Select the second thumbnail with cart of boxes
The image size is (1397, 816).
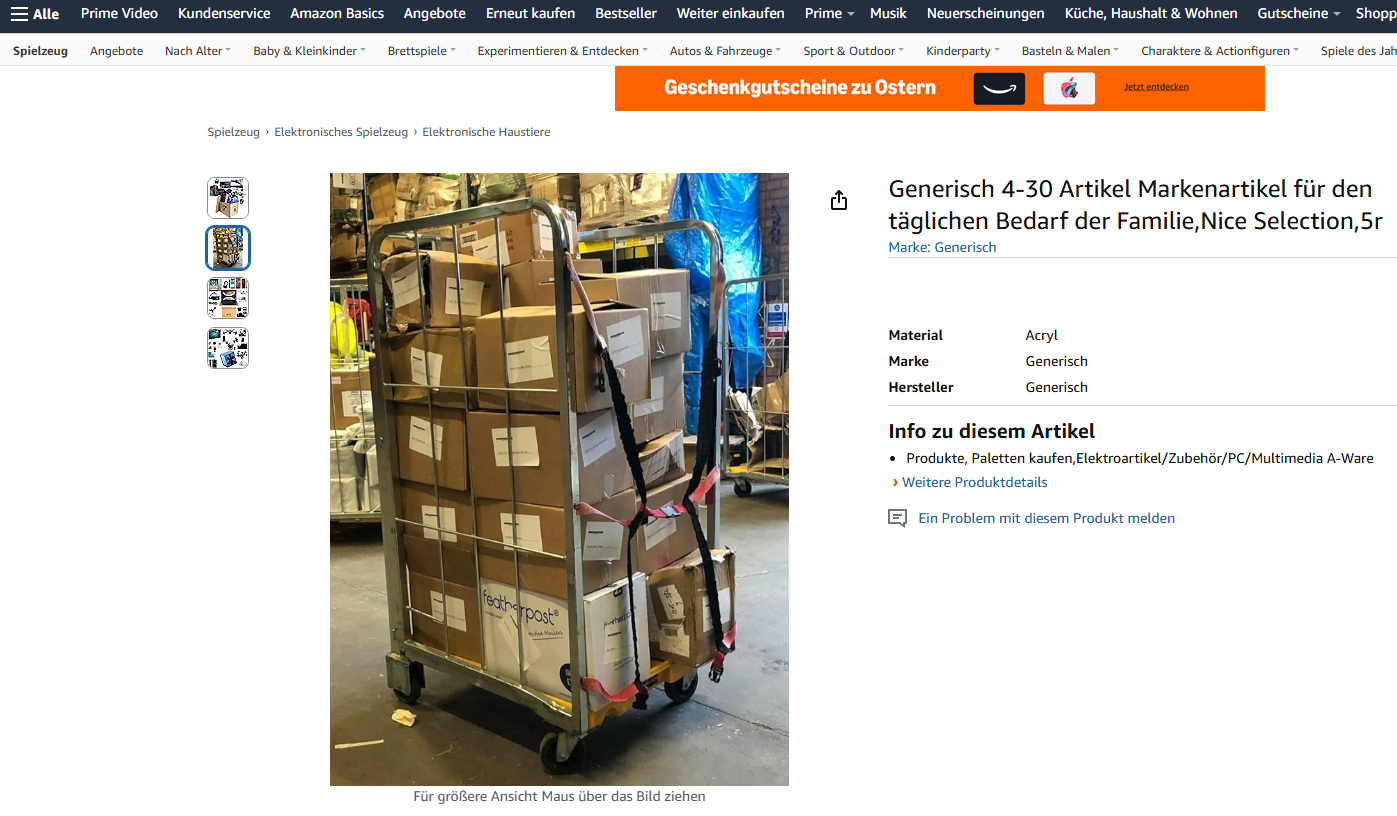pyautogui.click(x=228, y=248)
